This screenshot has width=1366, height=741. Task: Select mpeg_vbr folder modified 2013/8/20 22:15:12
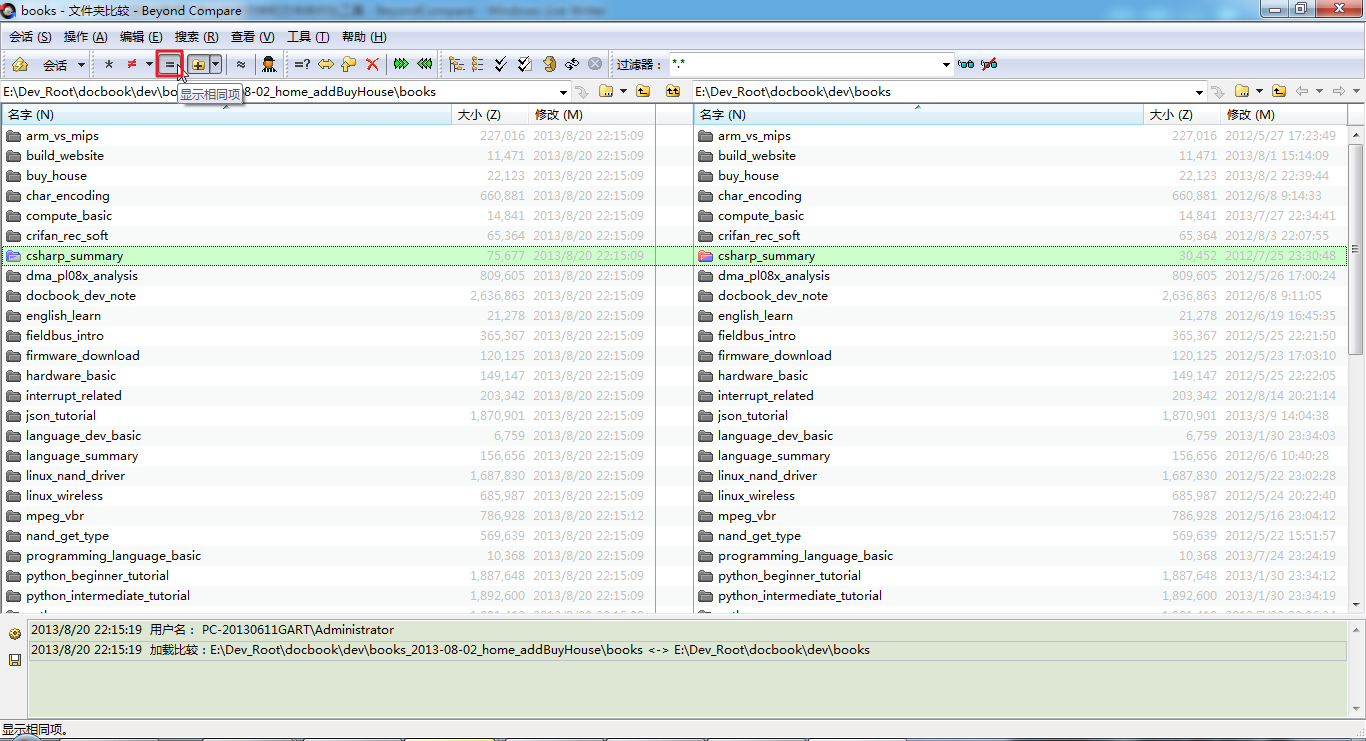328,516
